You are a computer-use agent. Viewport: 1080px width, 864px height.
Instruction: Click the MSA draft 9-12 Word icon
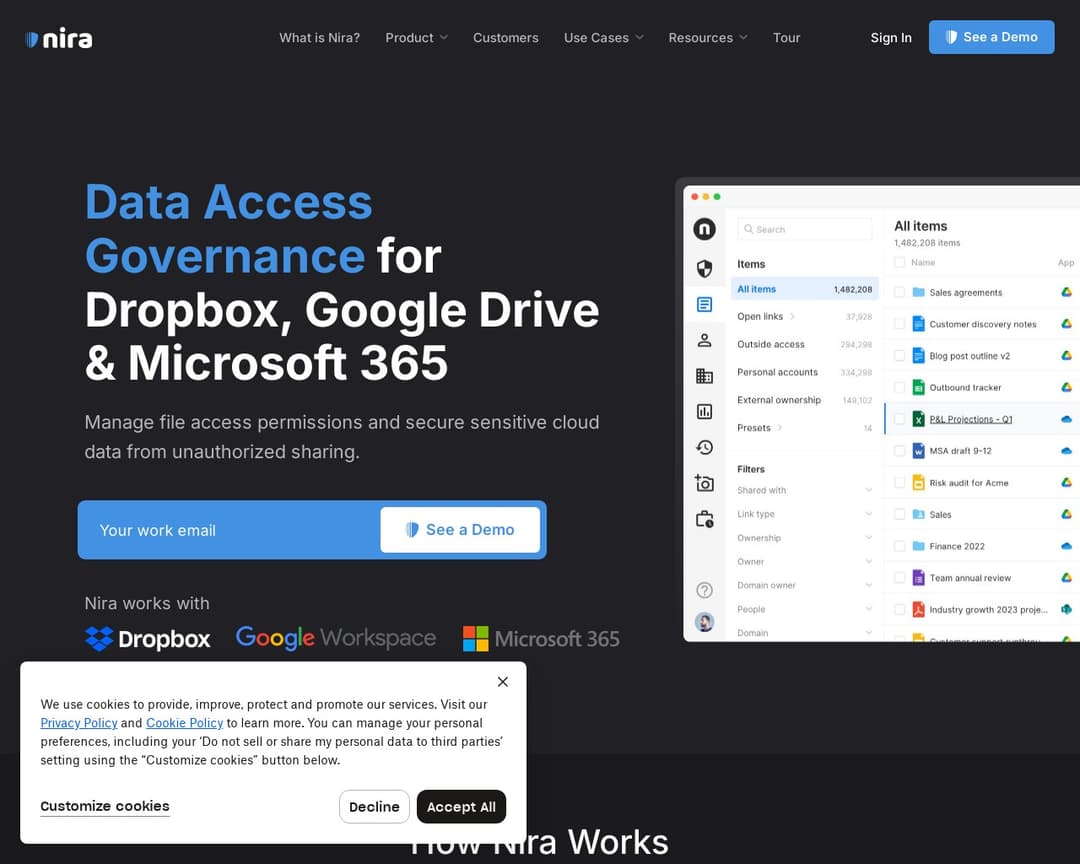[x=918, y=451]
